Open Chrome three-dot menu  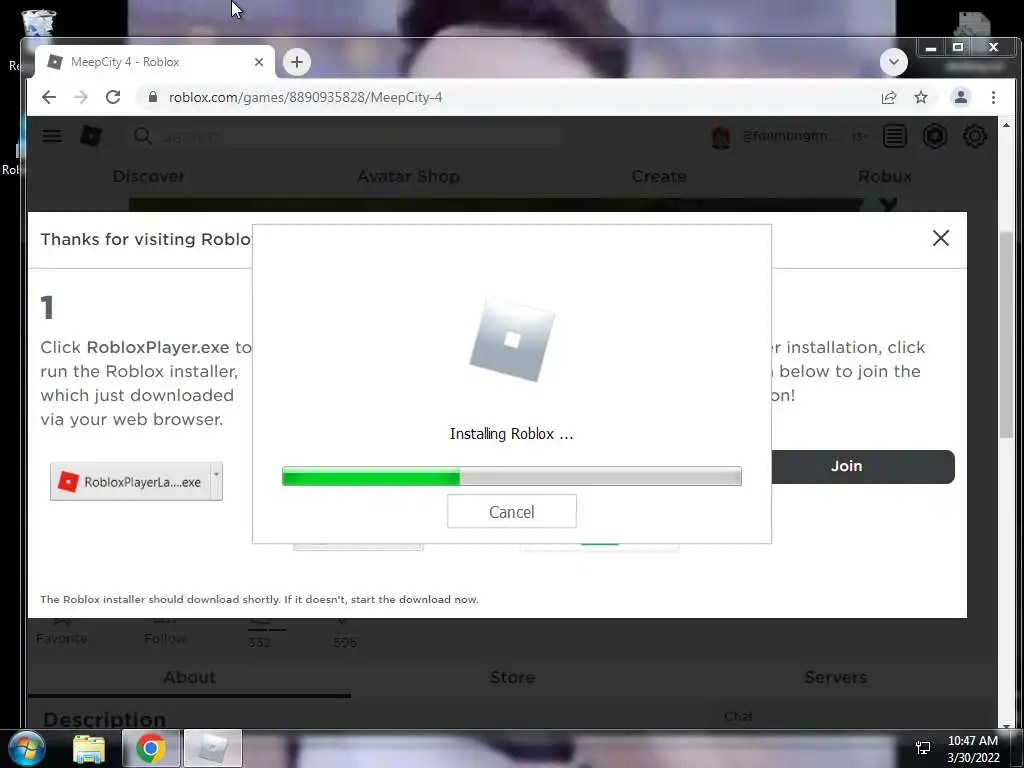tap(993, 97)
